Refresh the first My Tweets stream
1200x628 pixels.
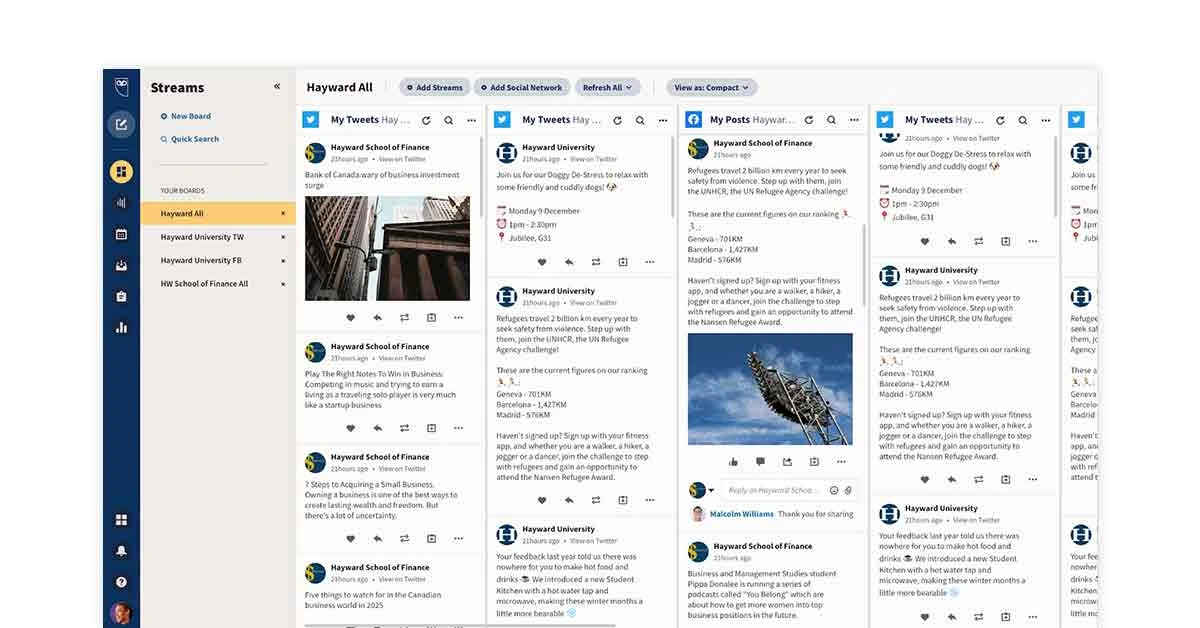click(x=424, y=119)
